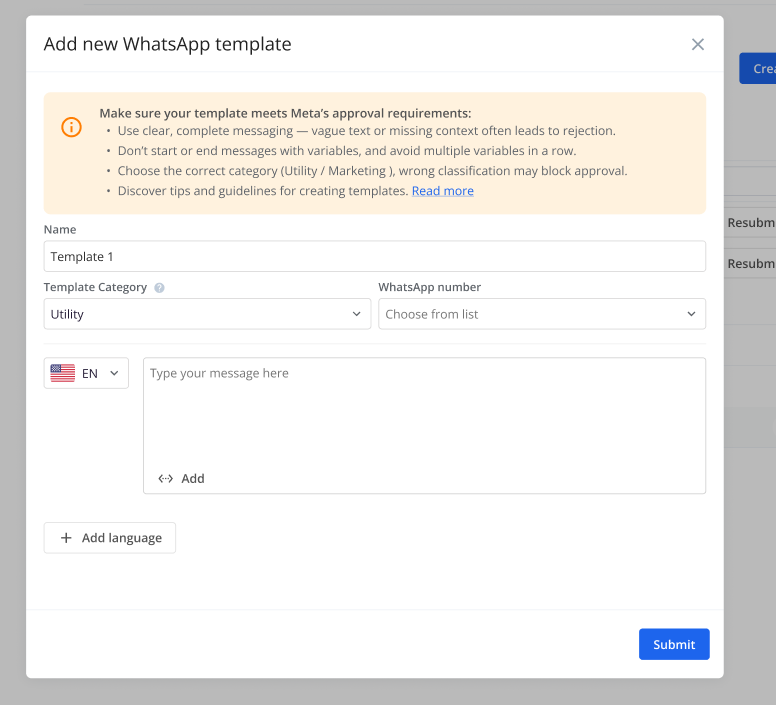776x705 pixels.
Task: Click the lower Resubmit entry behind the dialog
Action: [750, 264]
